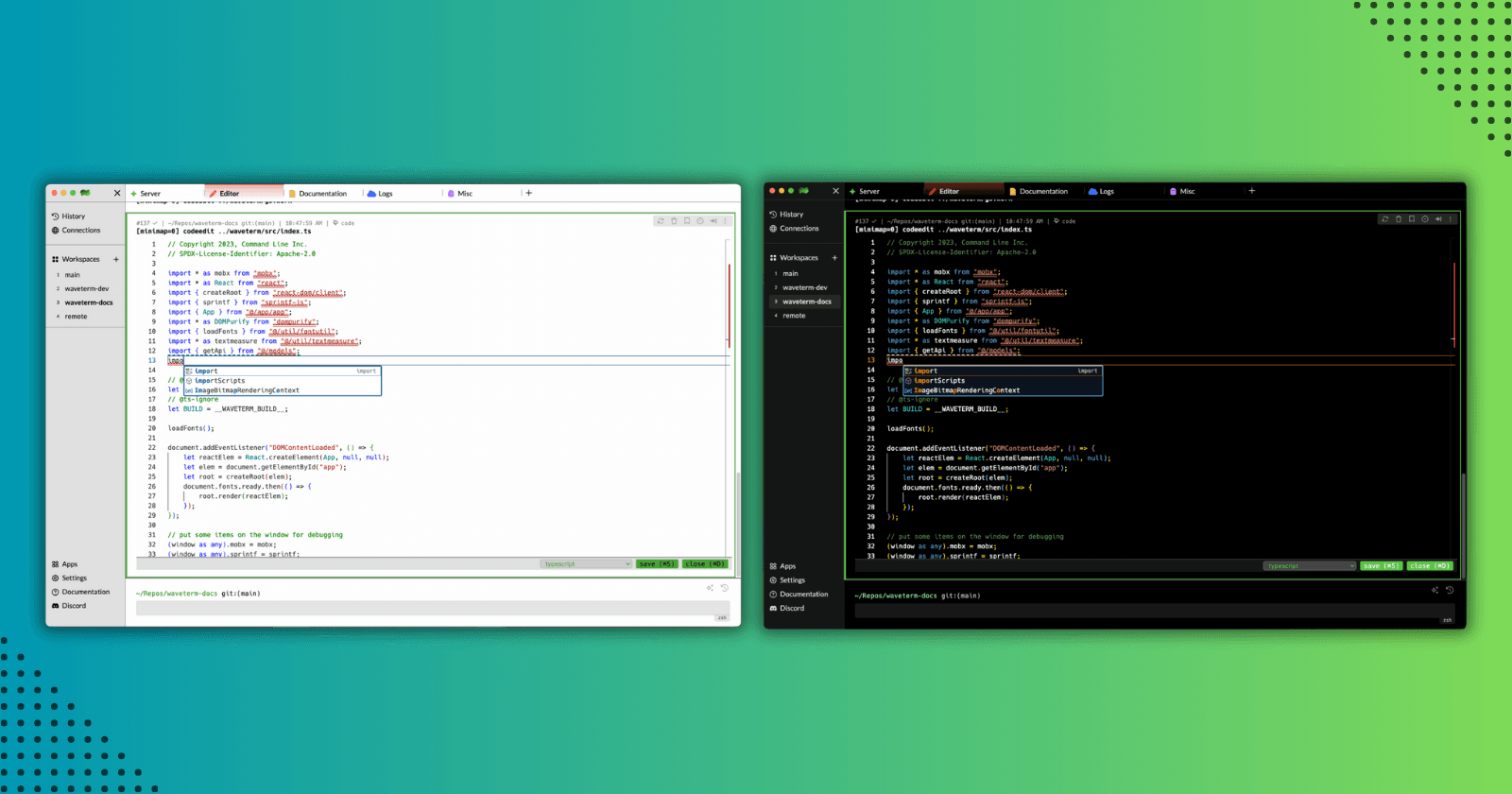
Task: Open the kebab menu in dark editor toolbar
Action: coord(1451,219)
